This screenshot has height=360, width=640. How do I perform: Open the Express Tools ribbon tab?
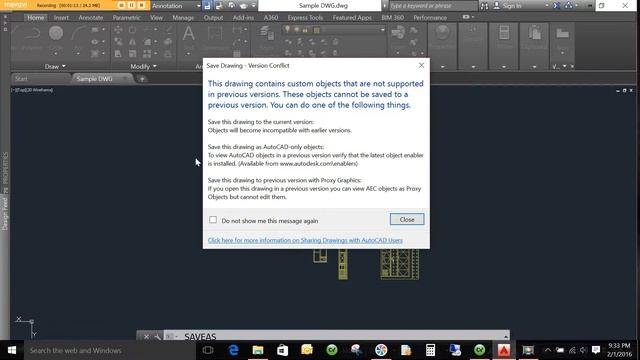tap(305, 18)
